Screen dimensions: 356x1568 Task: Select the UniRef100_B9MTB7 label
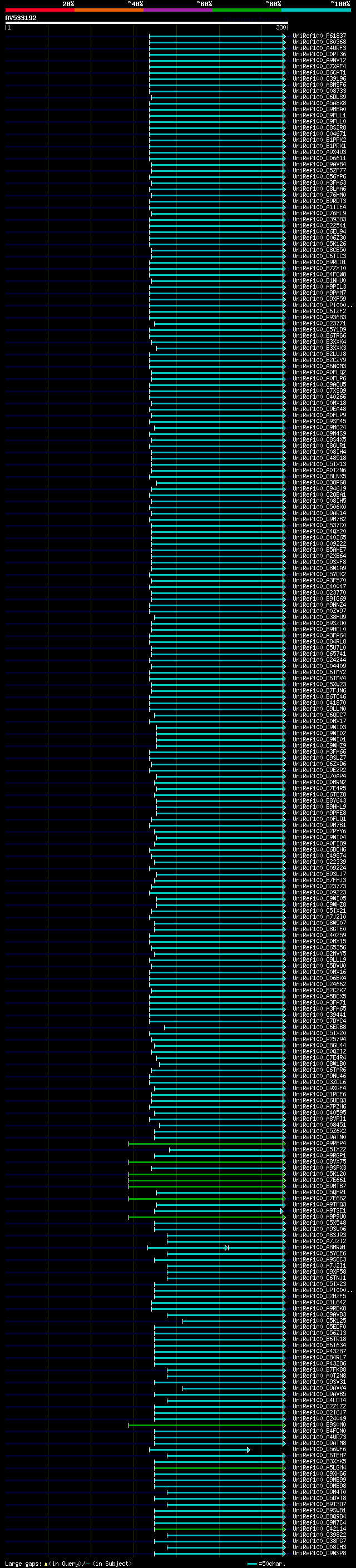(x=319, y=1186)
